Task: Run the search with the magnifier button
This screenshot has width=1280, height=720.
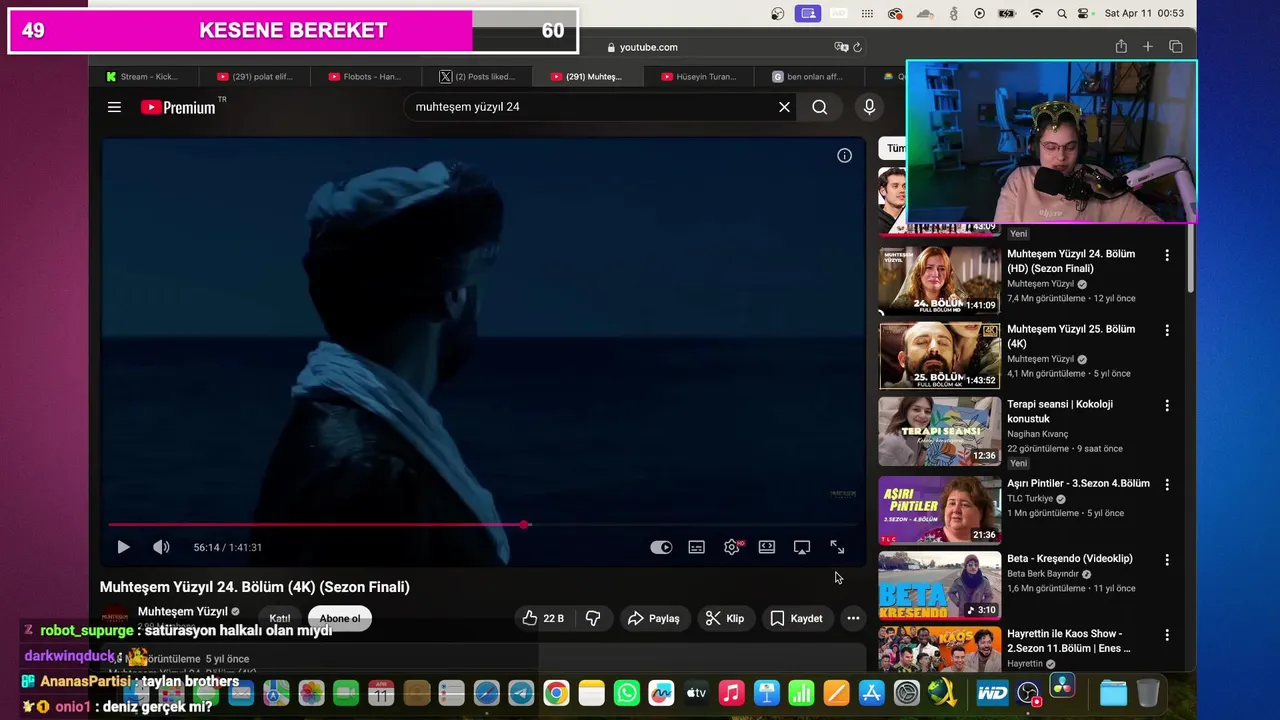Action: (820, 107)
